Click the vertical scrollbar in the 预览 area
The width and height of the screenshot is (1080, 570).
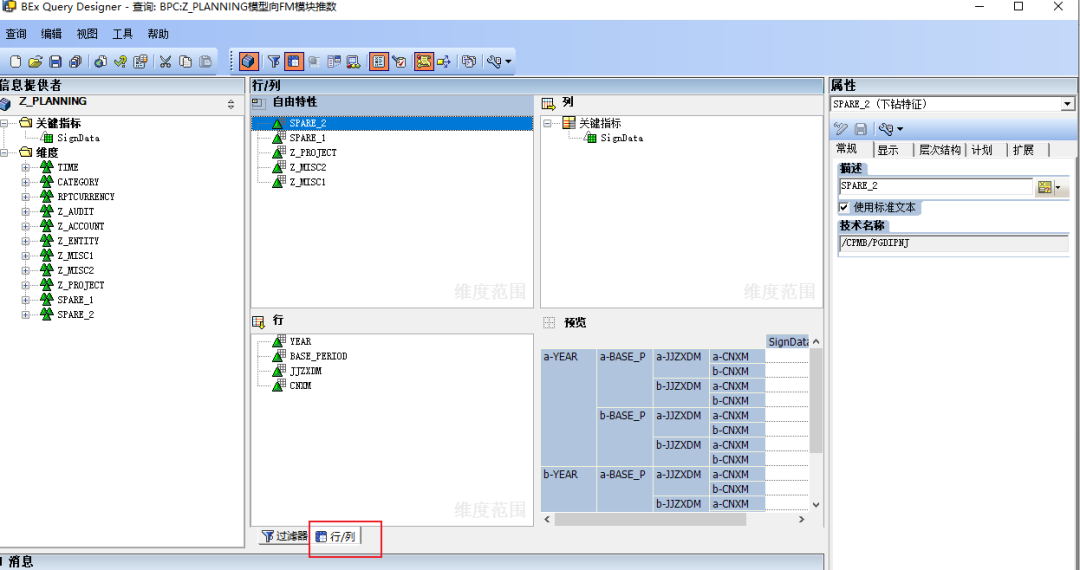pyautogui.click(x=816, y=401)
